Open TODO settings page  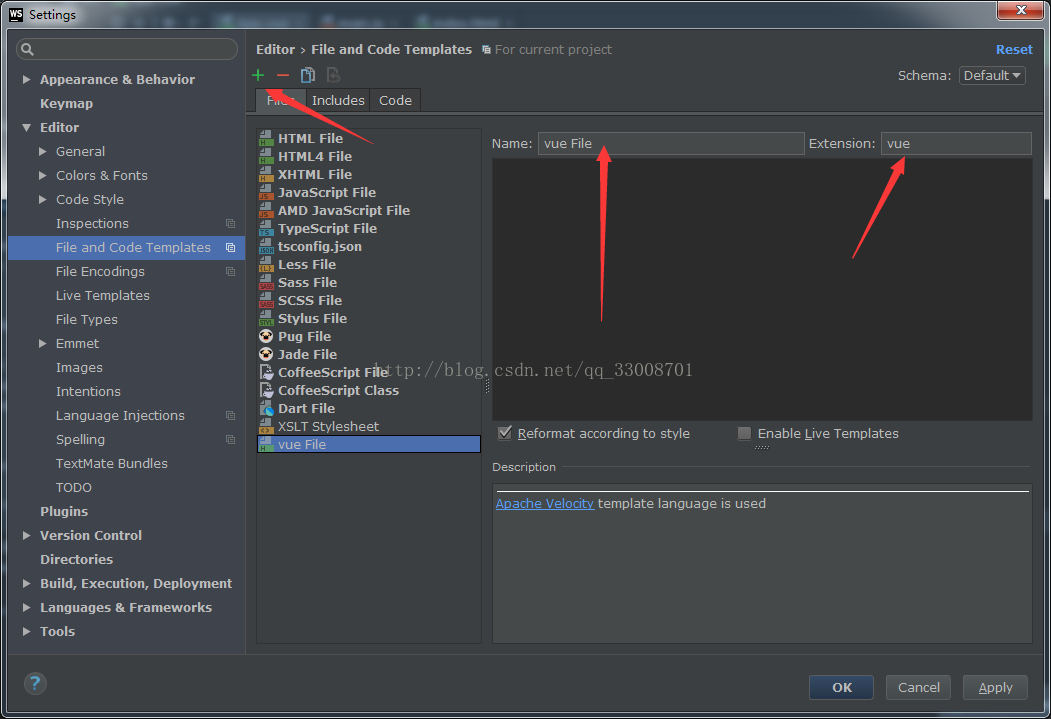74,488
